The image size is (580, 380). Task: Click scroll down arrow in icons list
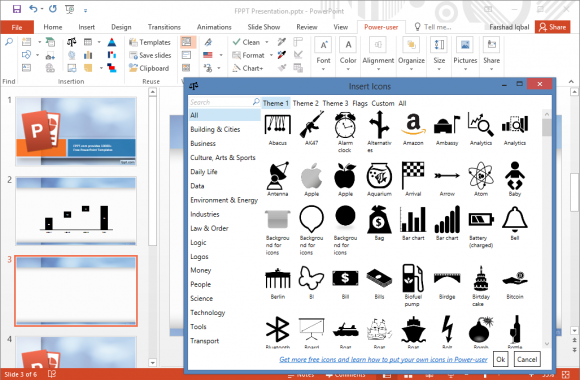tap(546, 344)
